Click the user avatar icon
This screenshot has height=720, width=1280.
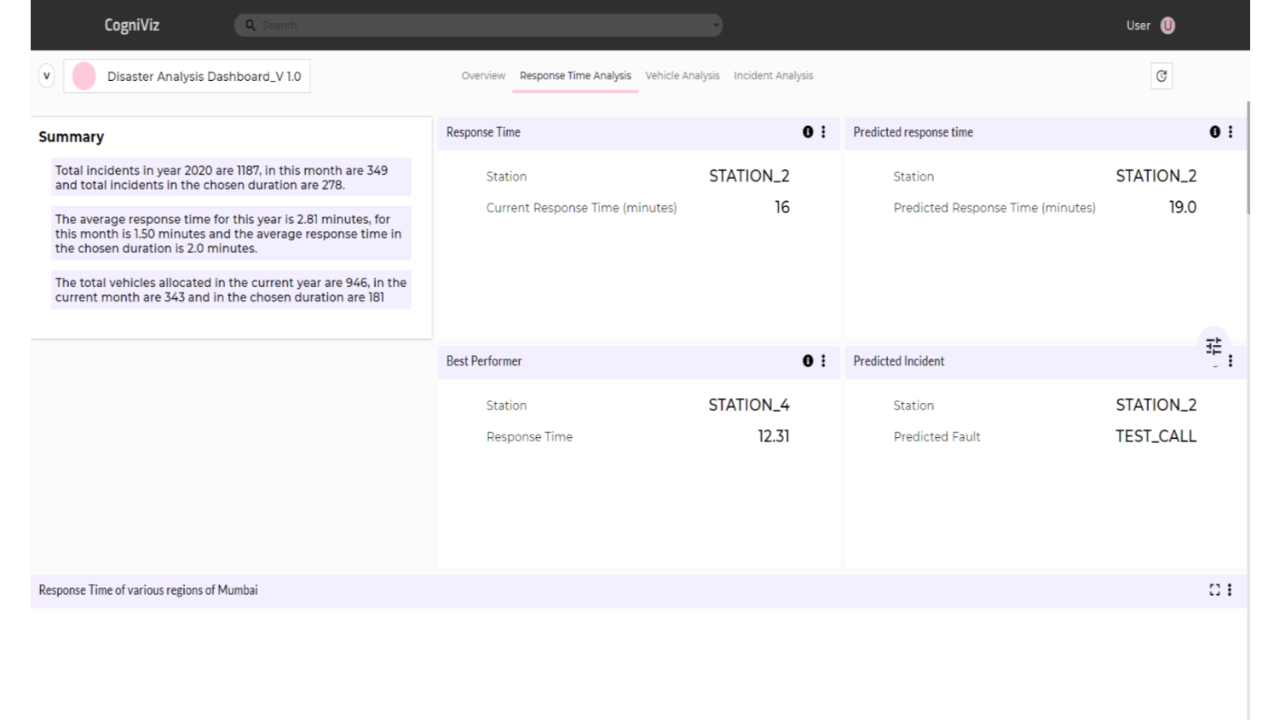[x=1167, y=25]
